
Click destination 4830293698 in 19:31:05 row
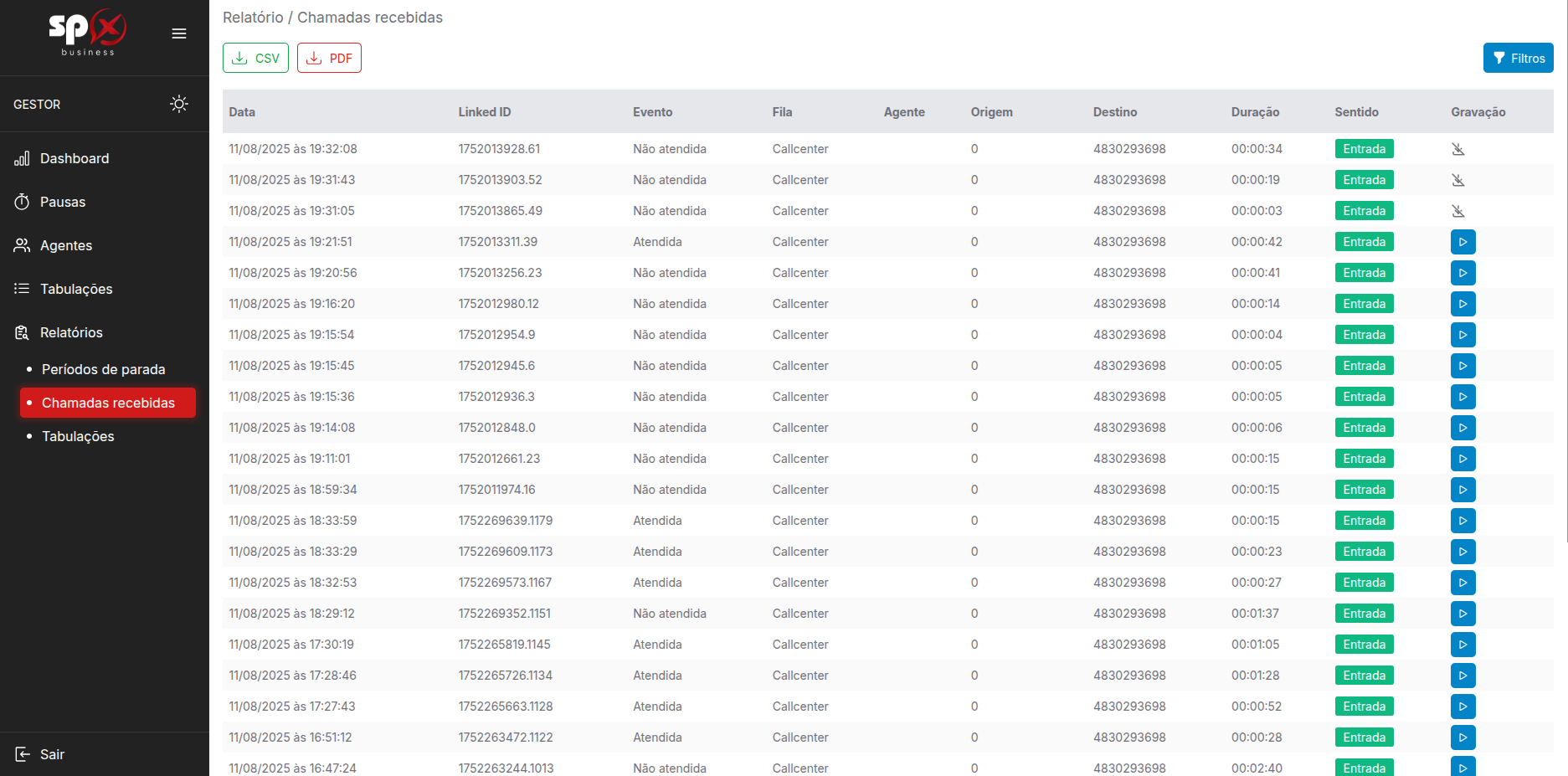(1129, 211)
